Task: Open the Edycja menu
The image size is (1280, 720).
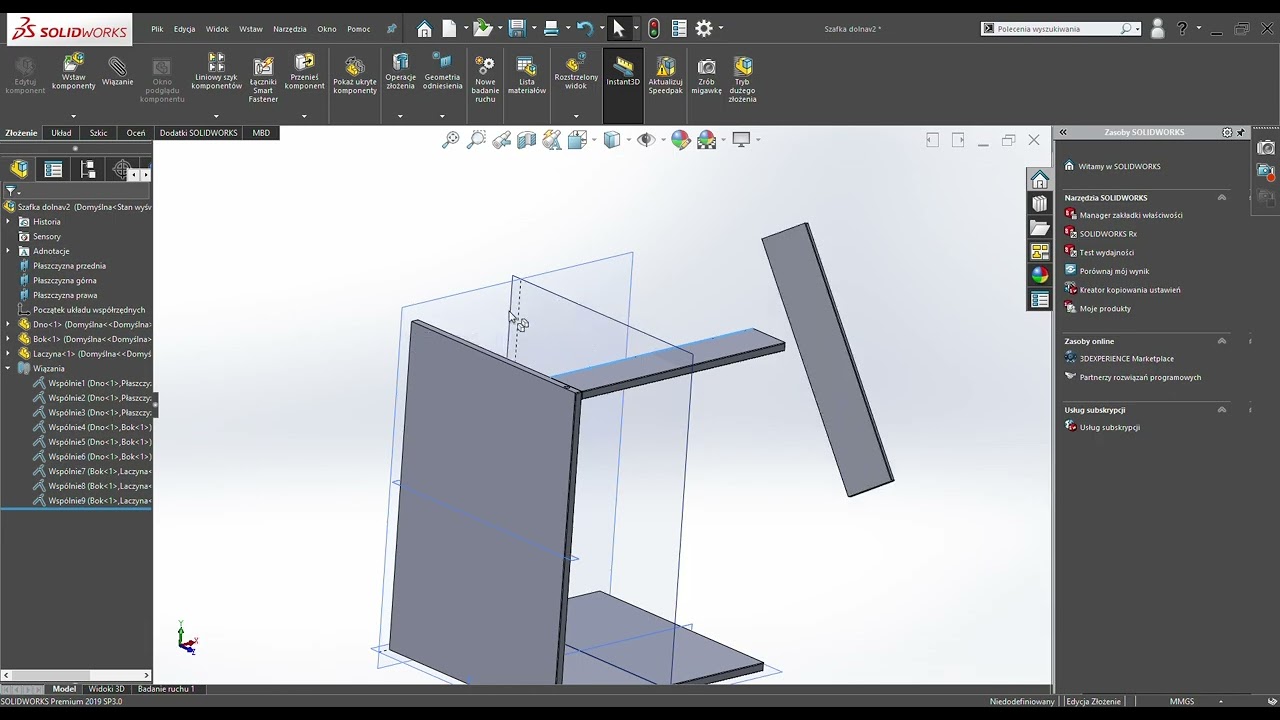Action: coord(185,29)
